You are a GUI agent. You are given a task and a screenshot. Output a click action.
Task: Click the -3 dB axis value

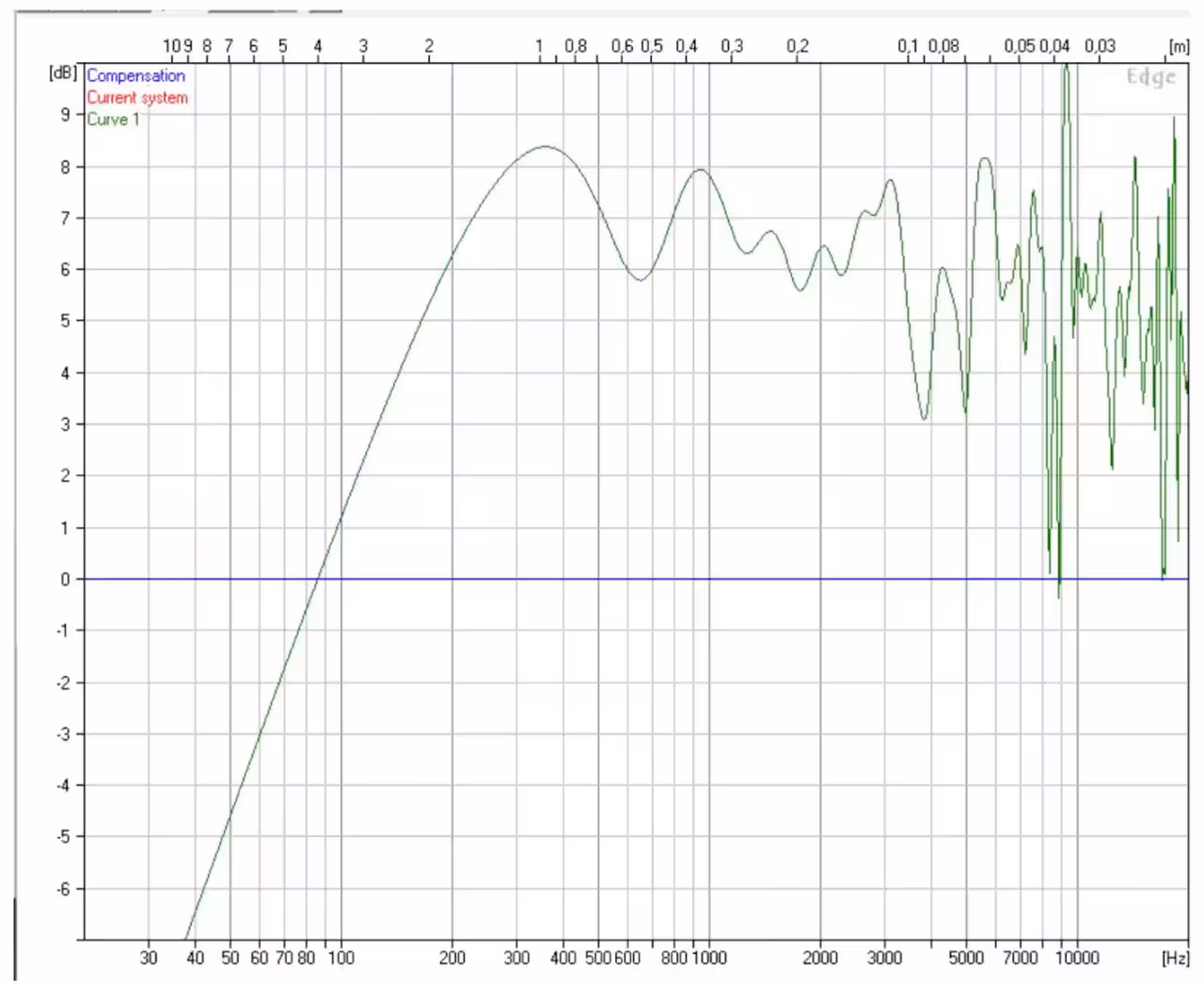(x=62, y=734)
